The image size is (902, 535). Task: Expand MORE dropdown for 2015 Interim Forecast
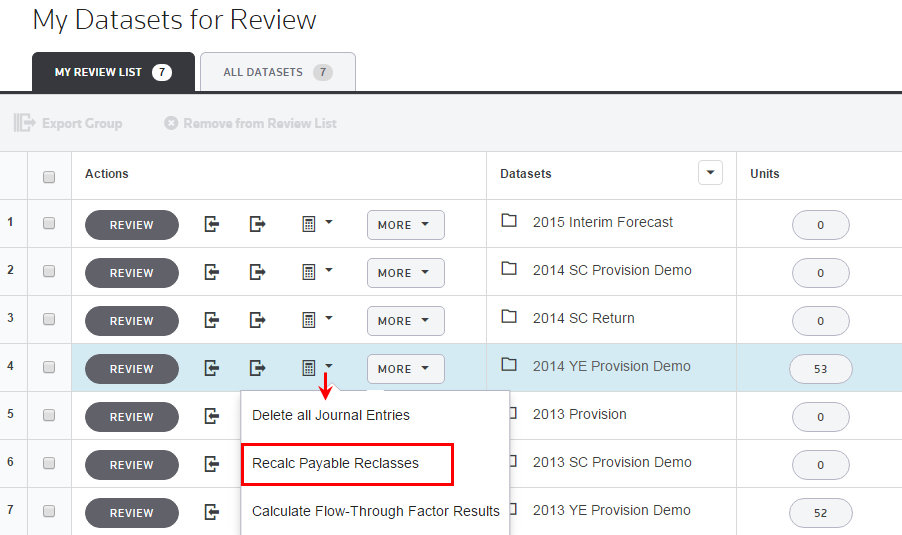(405, 225)
